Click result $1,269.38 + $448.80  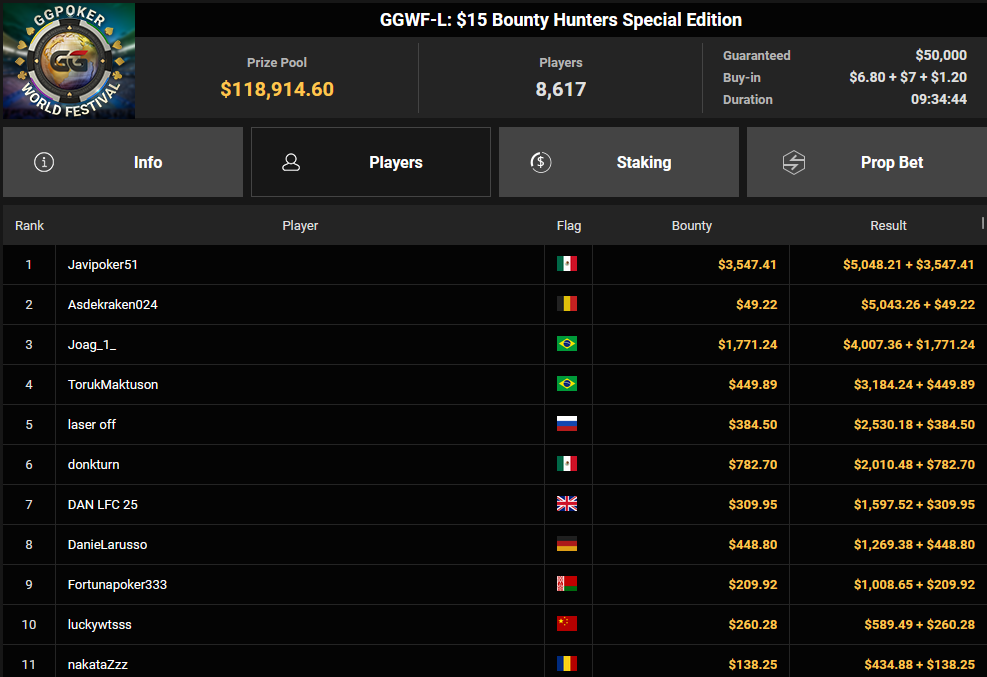(914, 544)
